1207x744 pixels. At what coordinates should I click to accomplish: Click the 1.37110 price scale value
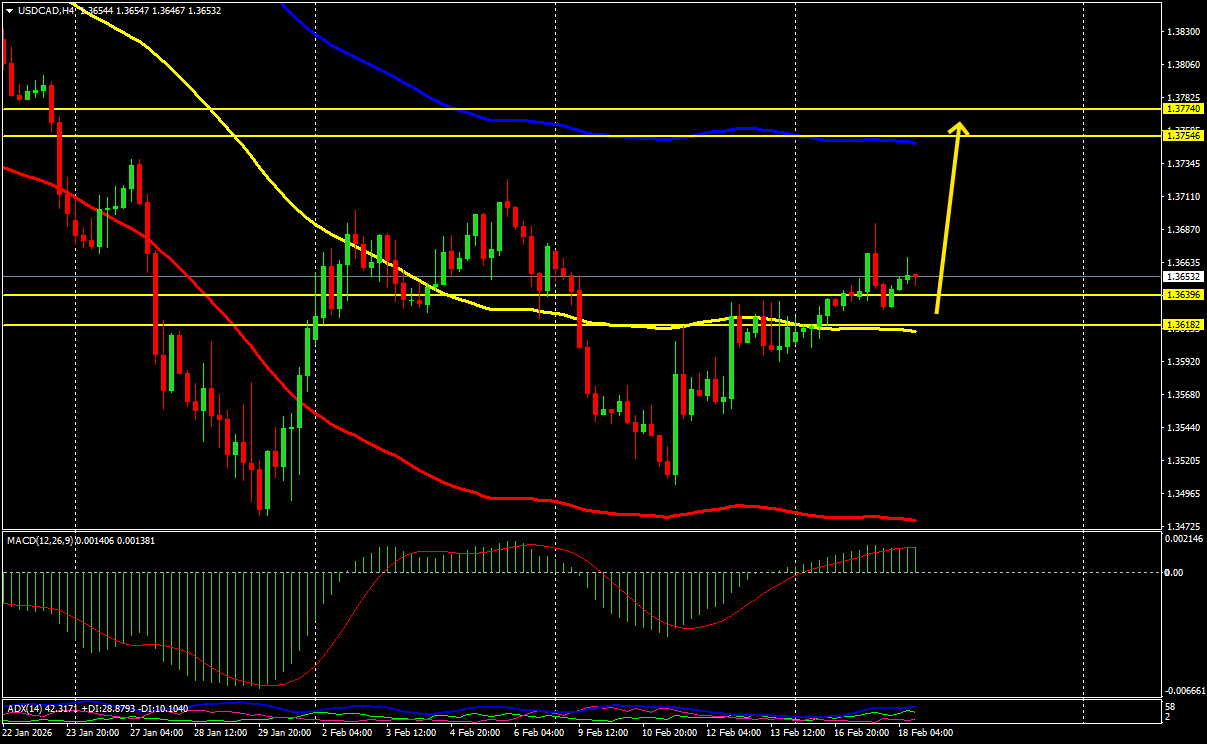point(1183,197)
